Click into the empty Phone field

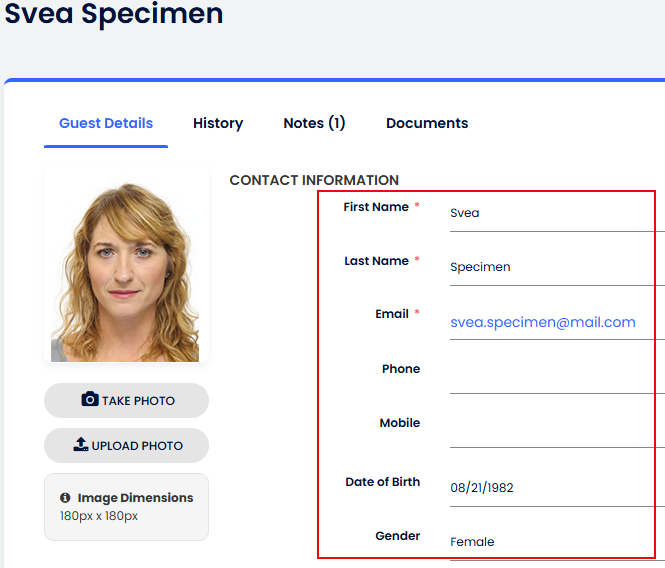(x=555, y=375)
